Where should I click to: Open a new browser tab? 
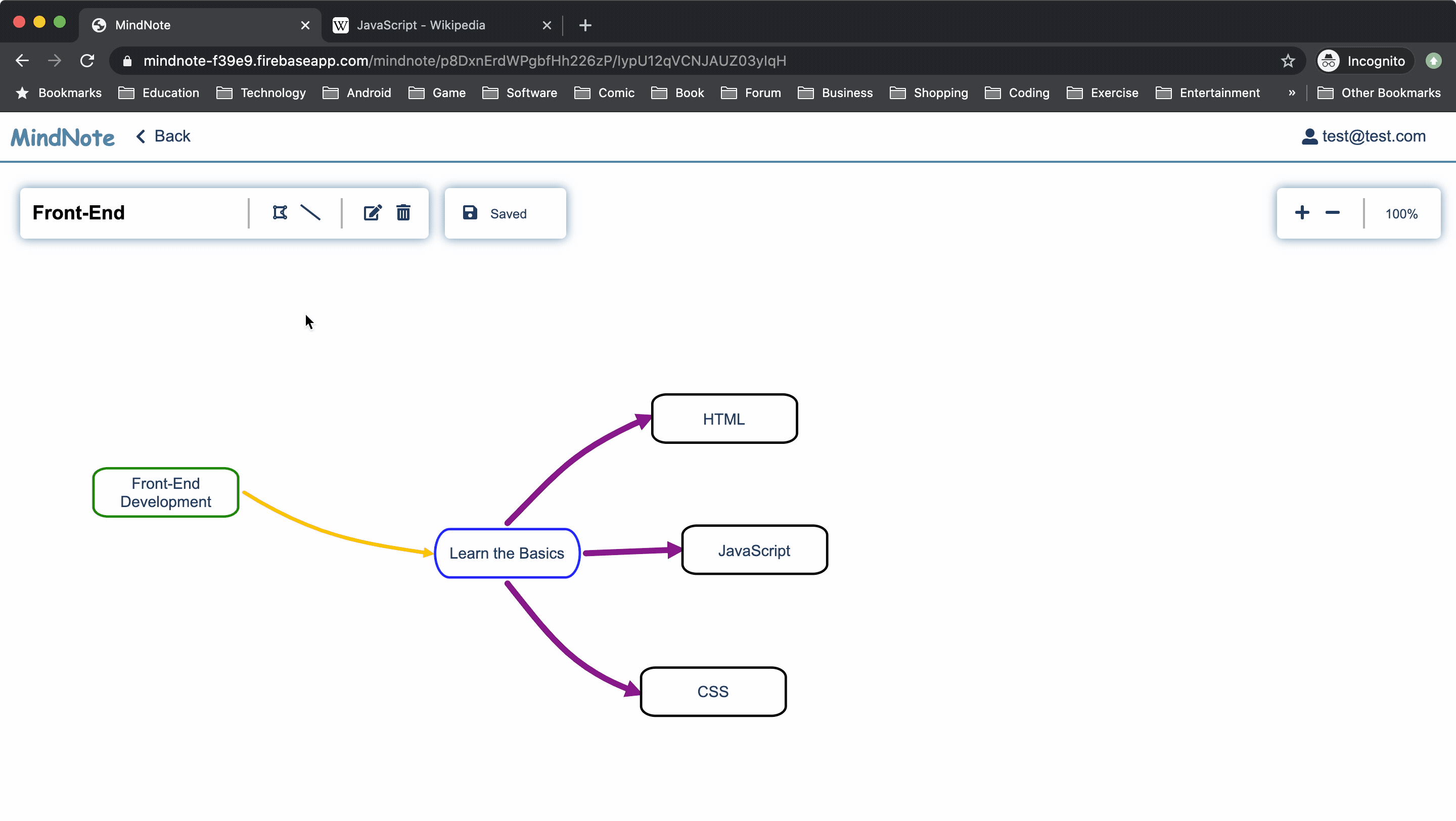(585, 25)
